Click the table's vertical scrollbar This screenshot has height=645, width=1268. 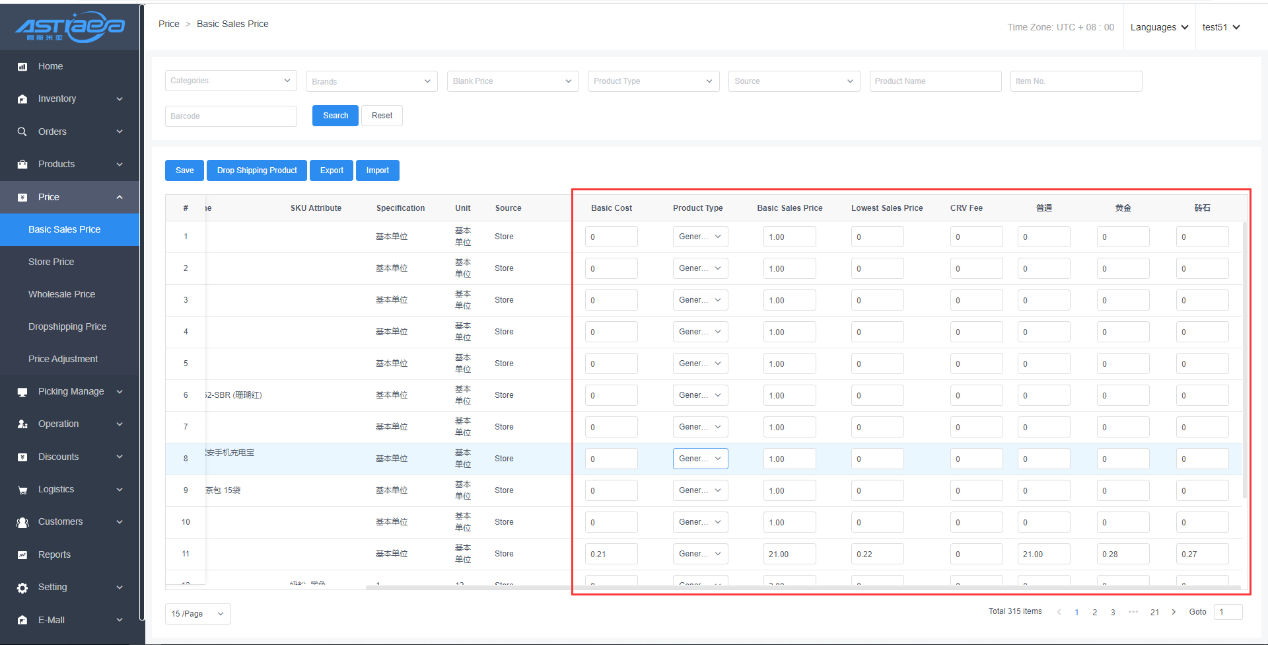pos(1244,360)
